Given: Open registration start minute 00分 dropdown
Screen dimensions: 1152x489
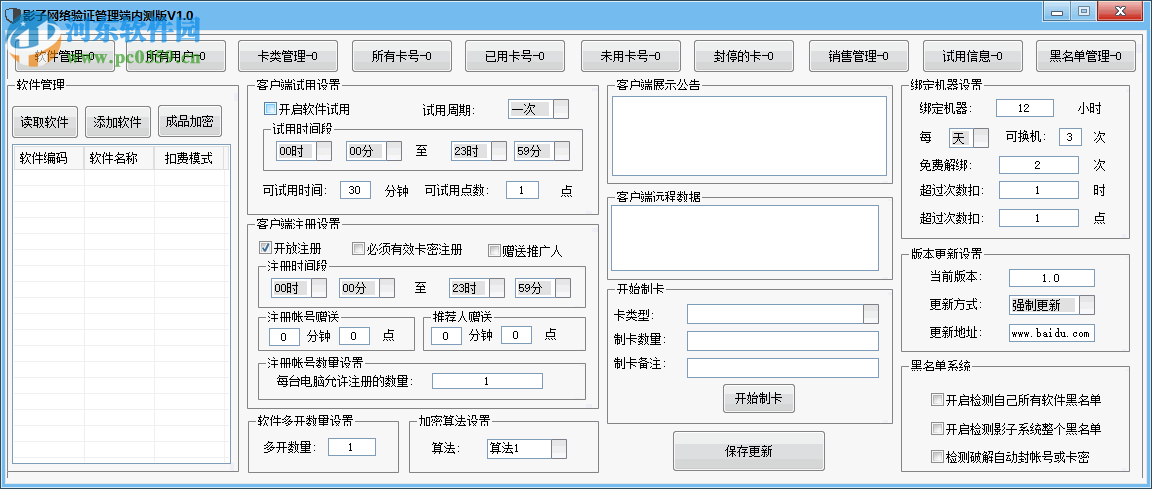Looking at the screenshot, I should 367,288.
